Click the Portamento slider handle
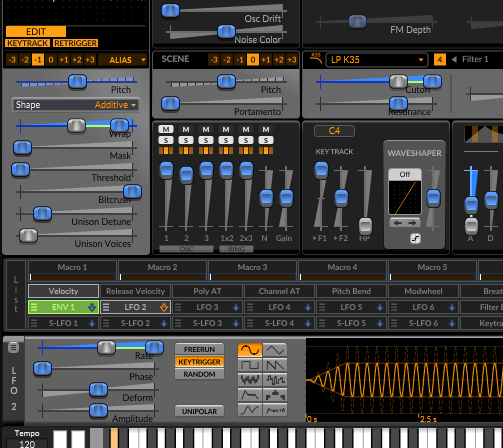This screenshot has height=448, width=503. tap(170, 103)
